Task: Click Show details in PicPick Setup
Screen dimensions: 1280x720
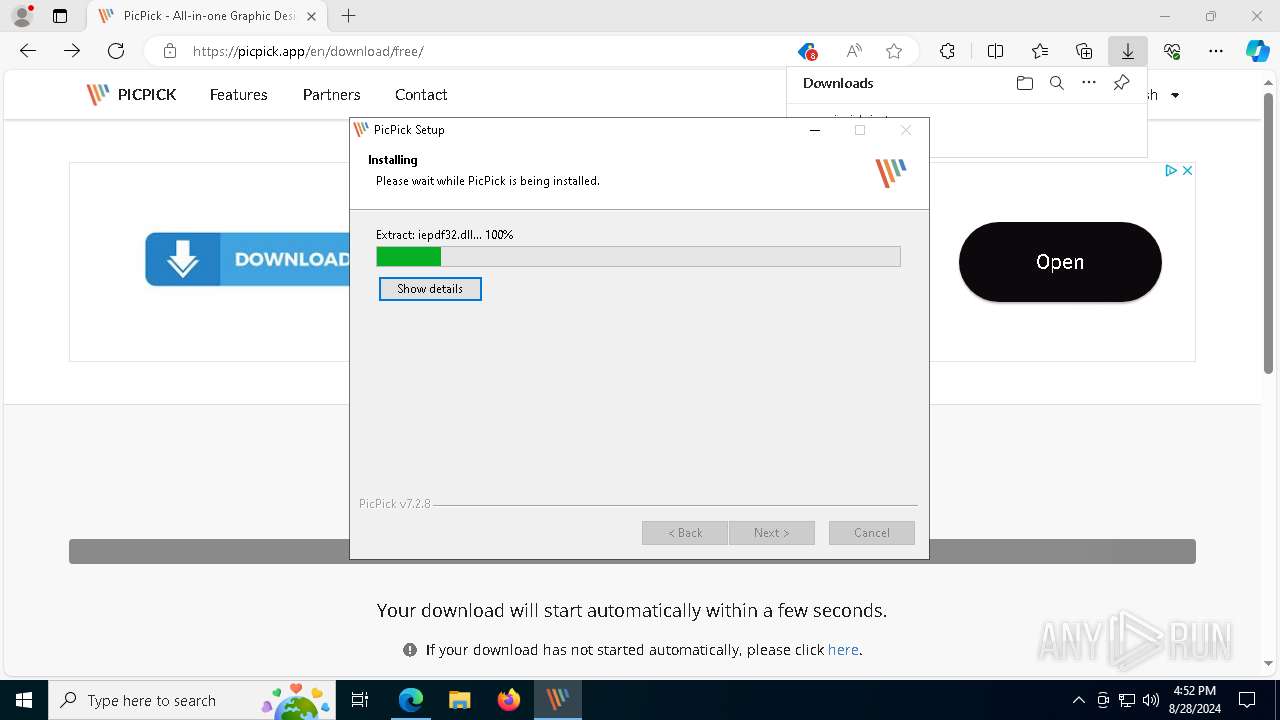Action: point(430,289)
